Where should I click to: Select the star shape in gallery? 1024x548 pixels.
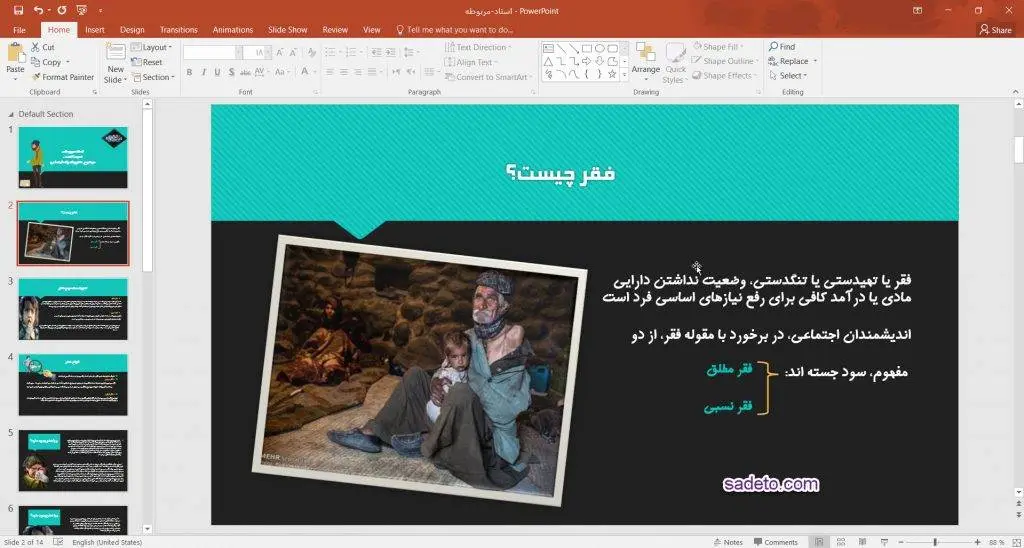[x=612, y=74]
